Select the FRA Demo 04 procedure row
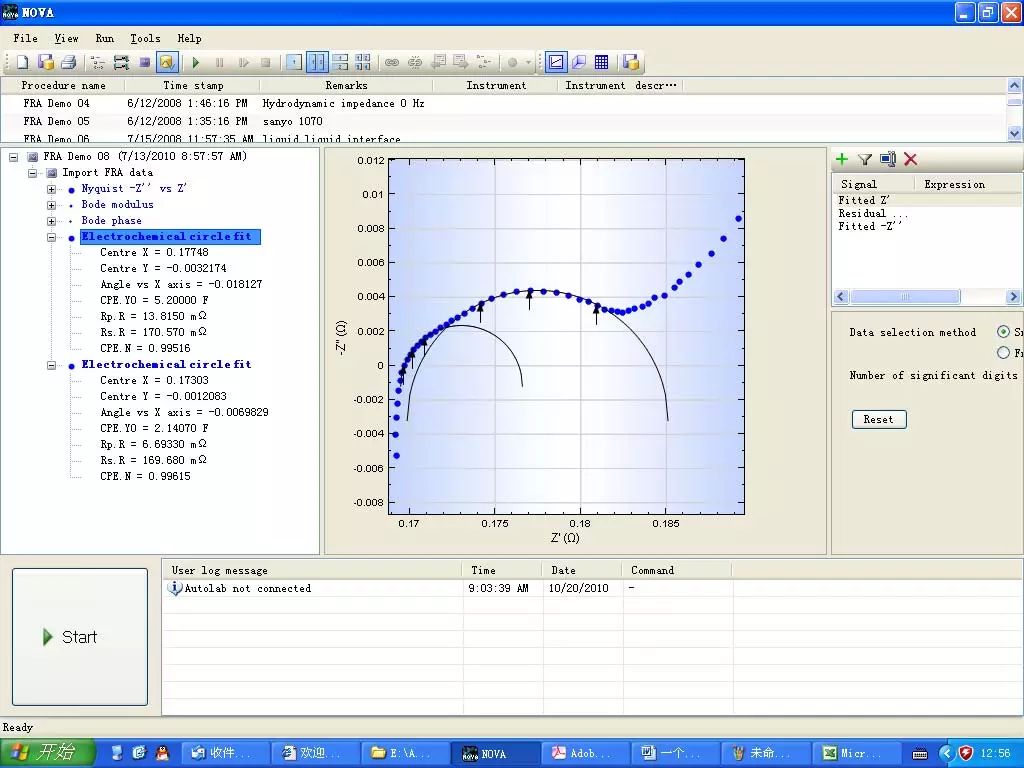This screenshot has width=1024, height=768. (503, 103)
